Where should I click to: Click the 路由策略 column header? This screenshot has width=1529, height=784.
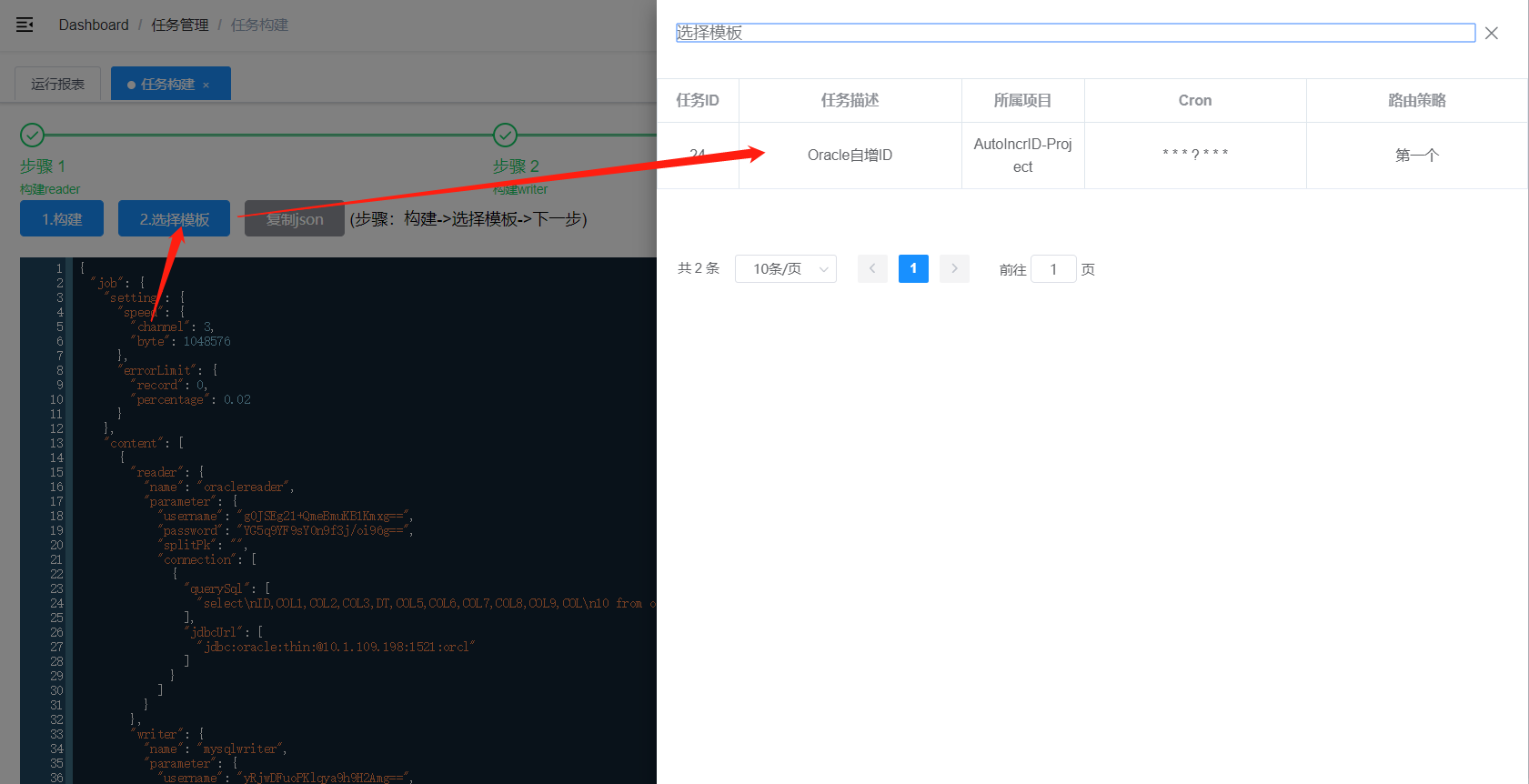(1417, 100)
